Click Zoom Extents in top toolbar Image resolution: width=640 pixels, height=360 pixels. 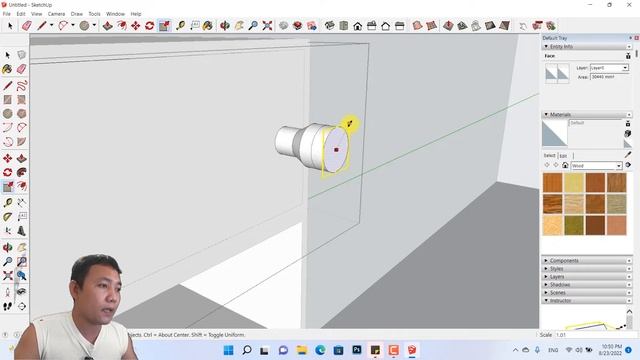[267, 26]
